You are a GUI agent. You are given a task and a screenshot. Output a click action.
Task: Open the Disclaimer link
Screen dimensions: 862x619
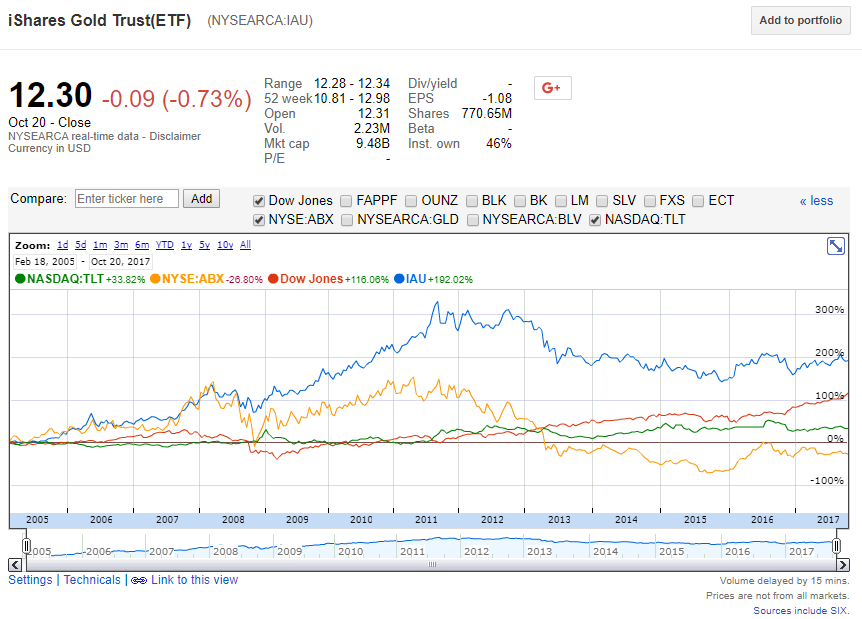click(x=175, y=136)
